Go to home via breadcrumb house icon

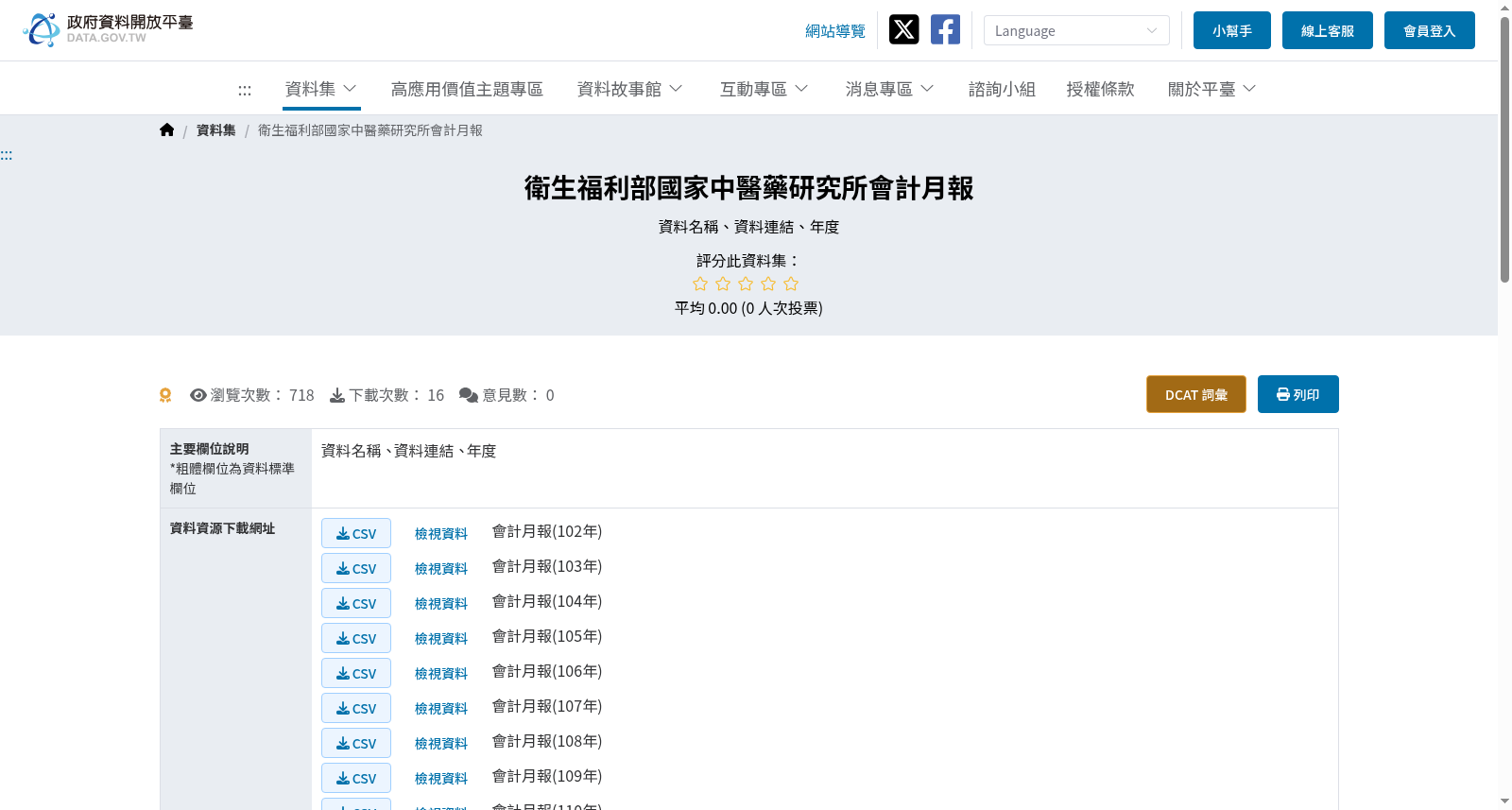[166, 130]
